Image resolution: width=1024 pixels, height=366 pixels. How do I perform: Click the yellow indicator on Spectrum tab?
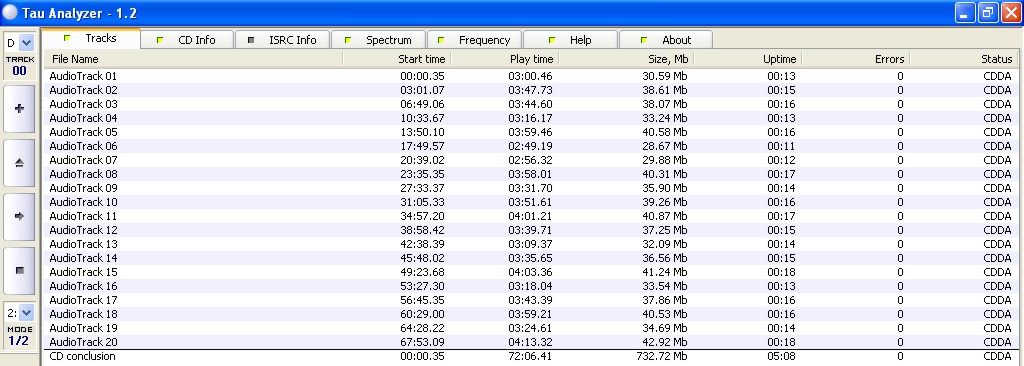click(x=347, y=40)
